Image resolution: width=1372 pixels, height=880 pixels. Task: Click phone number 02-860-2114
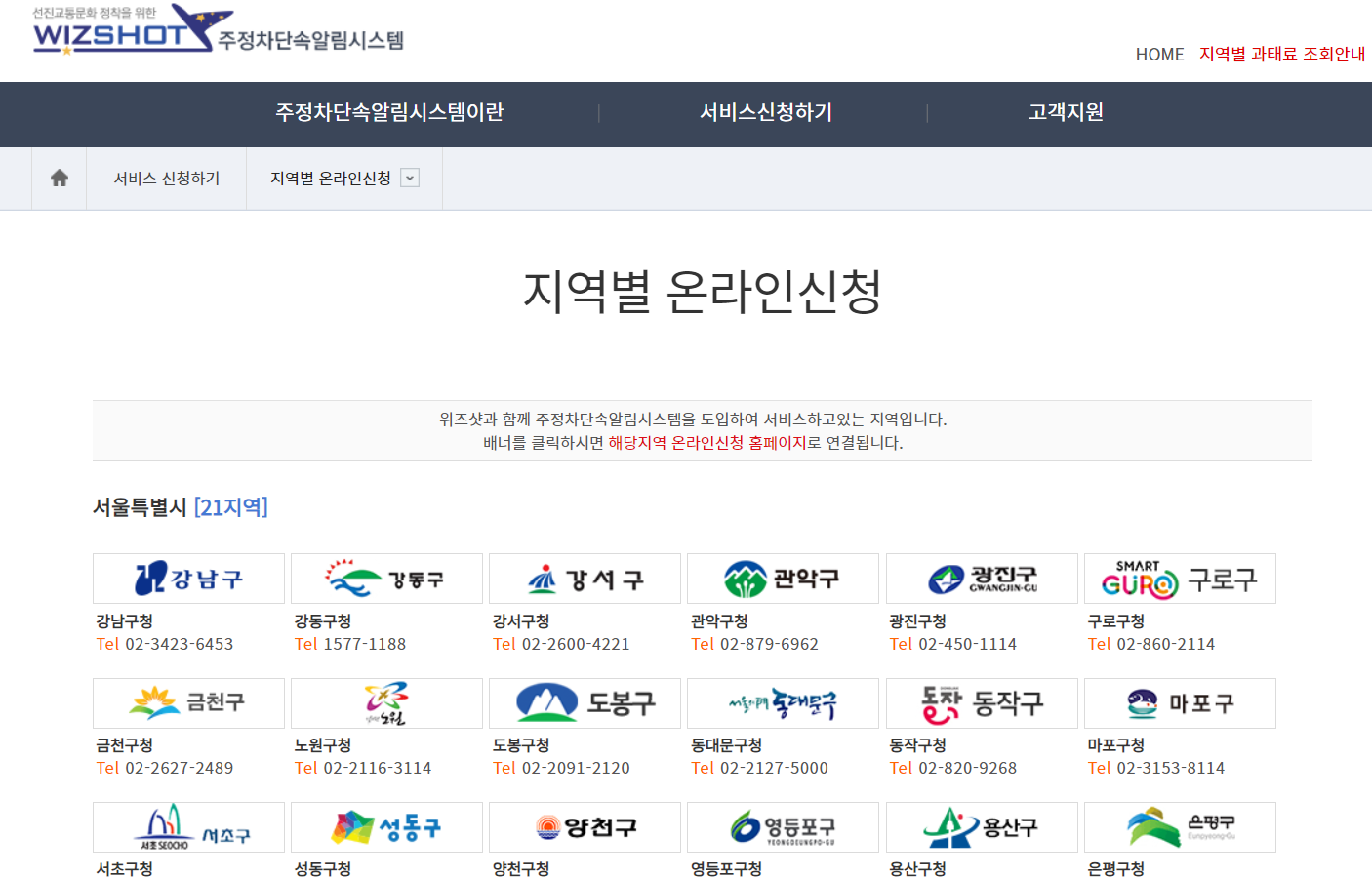(1166, 644)
